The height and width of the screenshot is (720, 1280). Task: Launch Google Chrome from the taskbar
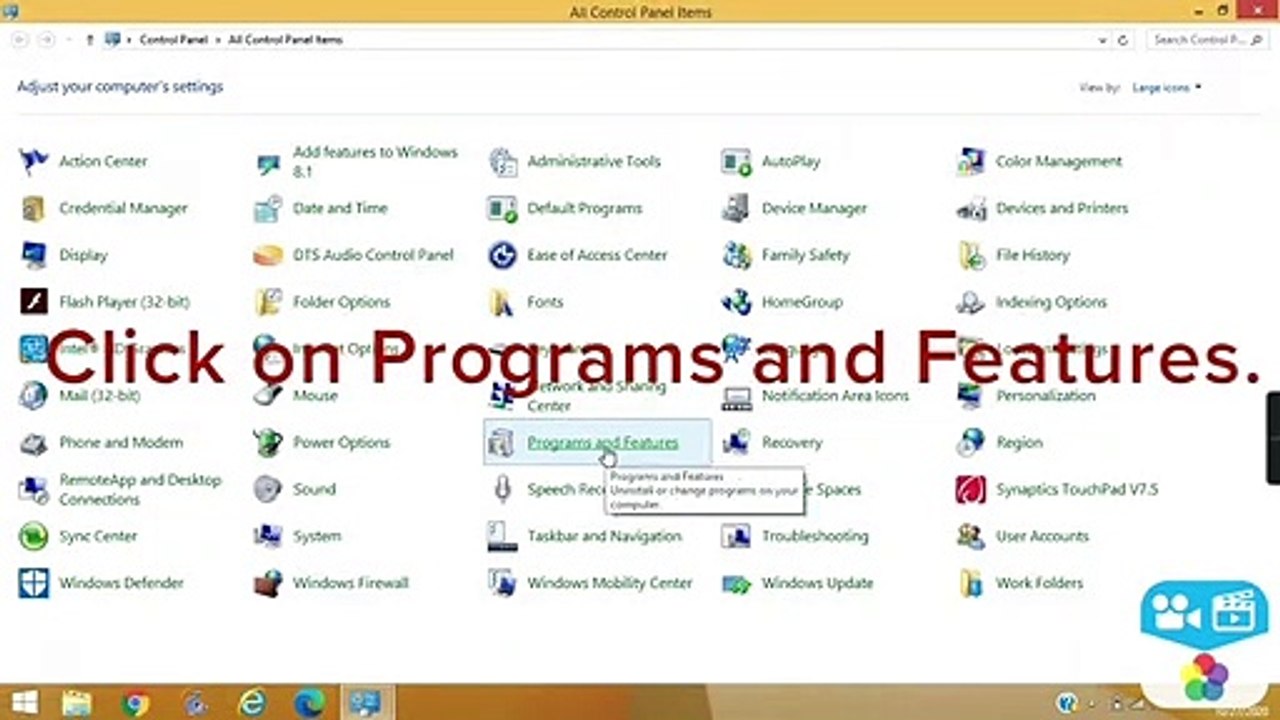[x=136, y=703]
